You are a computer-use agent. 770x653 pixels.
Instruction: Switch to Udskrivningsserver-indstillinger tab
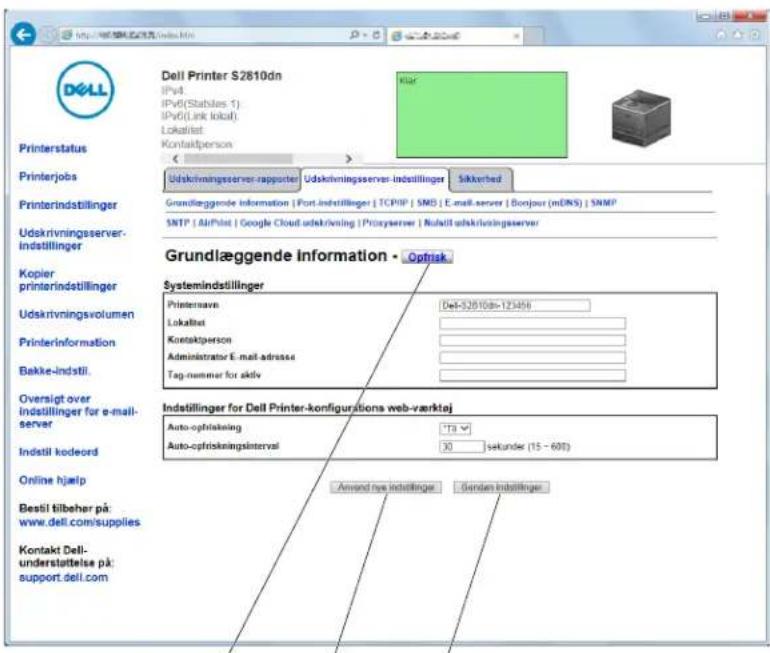coord(374,179)
